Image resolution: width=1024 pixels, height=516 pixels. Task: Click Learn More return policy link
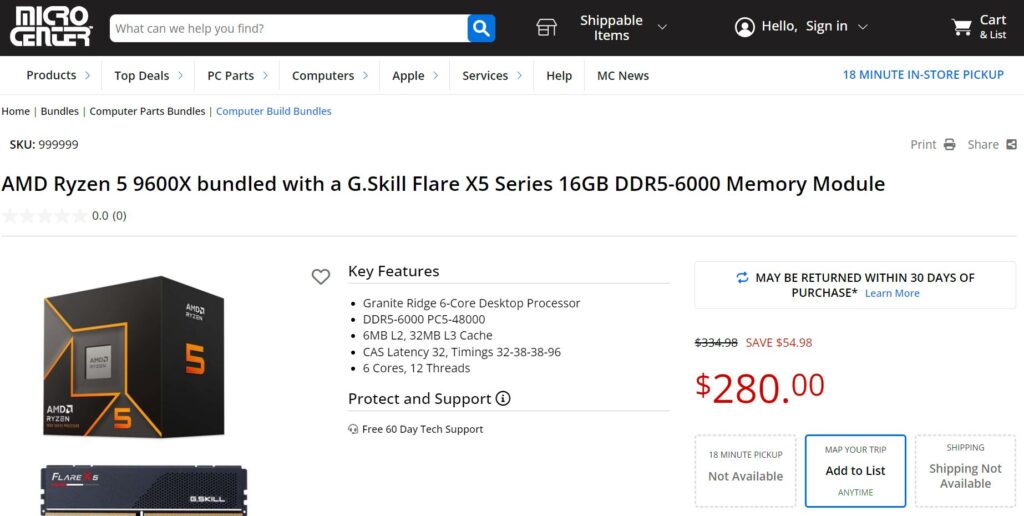[892, 293]
